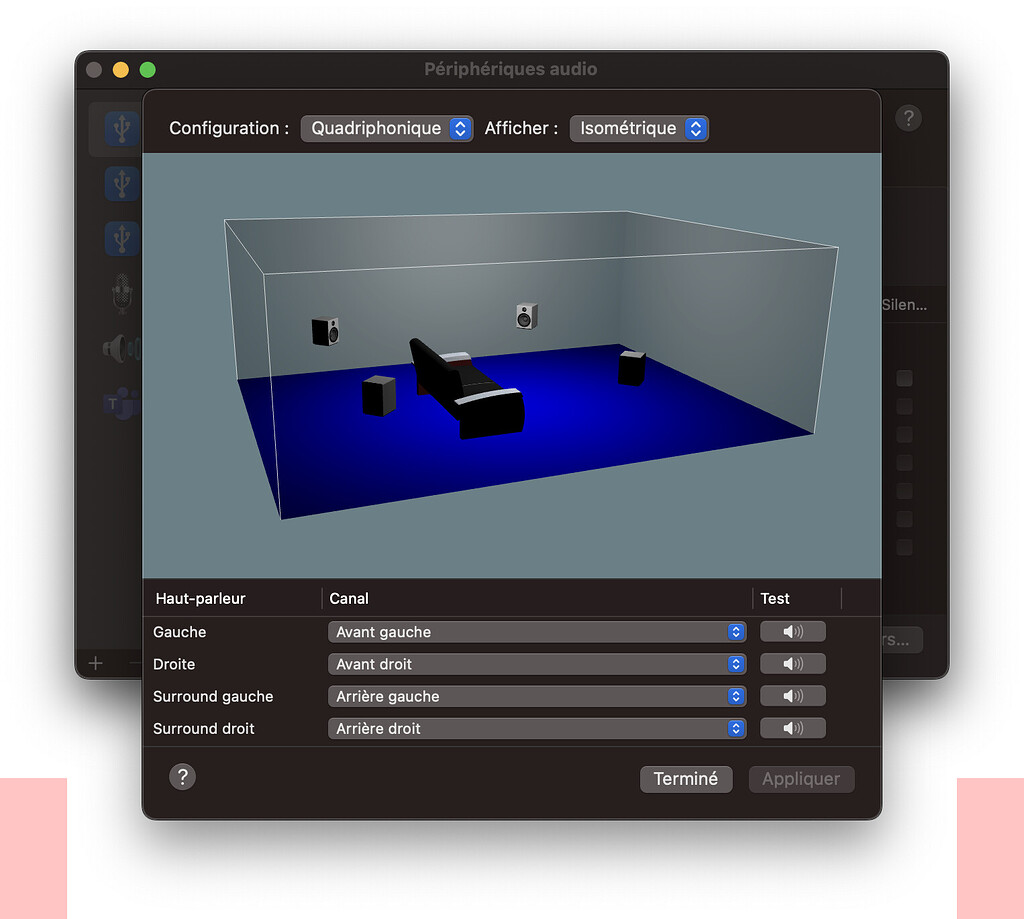
Task: Select the first USB audio device in sidebar
Action: point(121,128)
